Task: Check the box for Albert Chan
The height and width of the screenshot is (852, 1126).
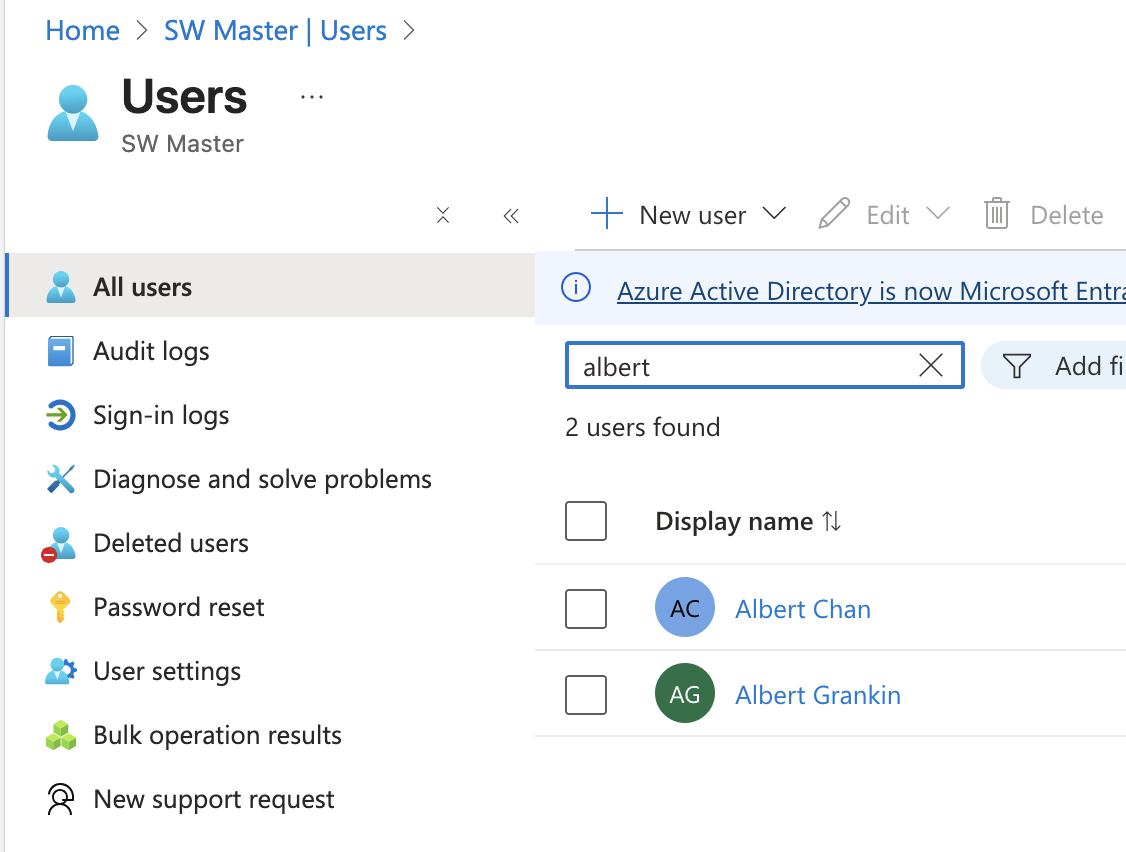Action: point(586,608)
